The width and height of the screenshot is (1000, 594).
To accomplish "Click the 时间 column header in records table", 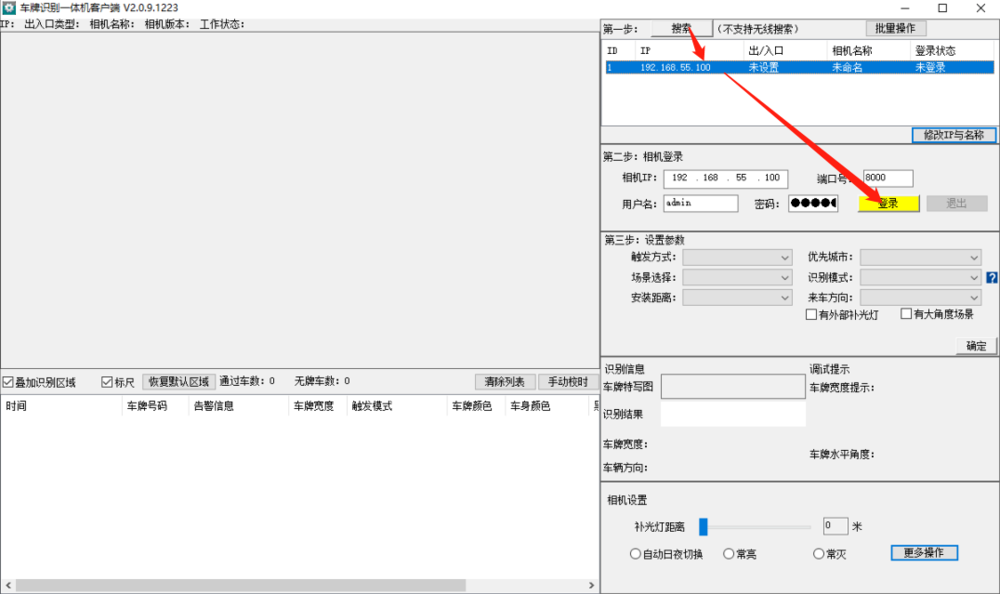I will point(61,406).
